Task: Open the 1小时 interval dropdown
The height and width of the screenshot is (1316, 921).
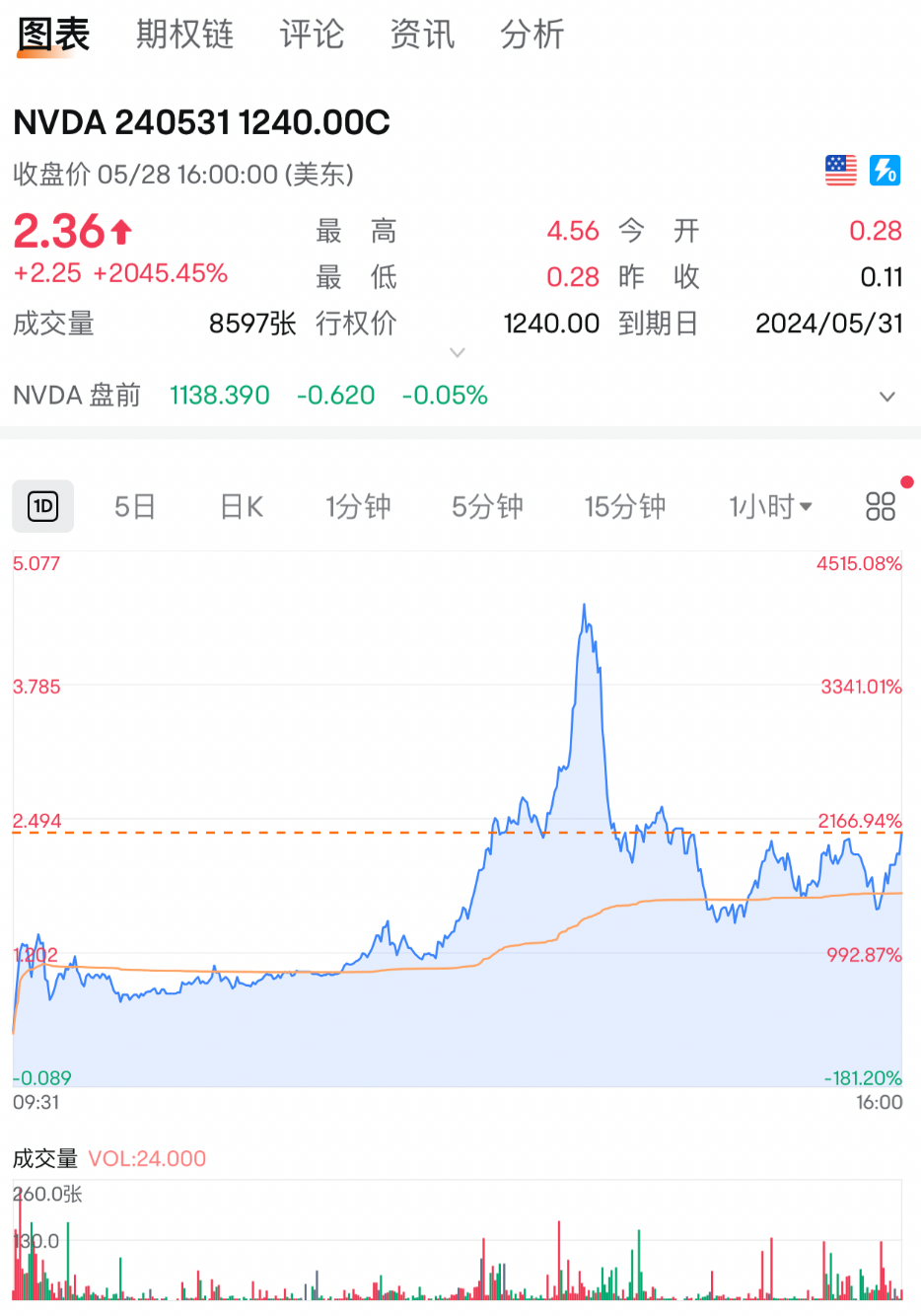Action: [770, 507]
